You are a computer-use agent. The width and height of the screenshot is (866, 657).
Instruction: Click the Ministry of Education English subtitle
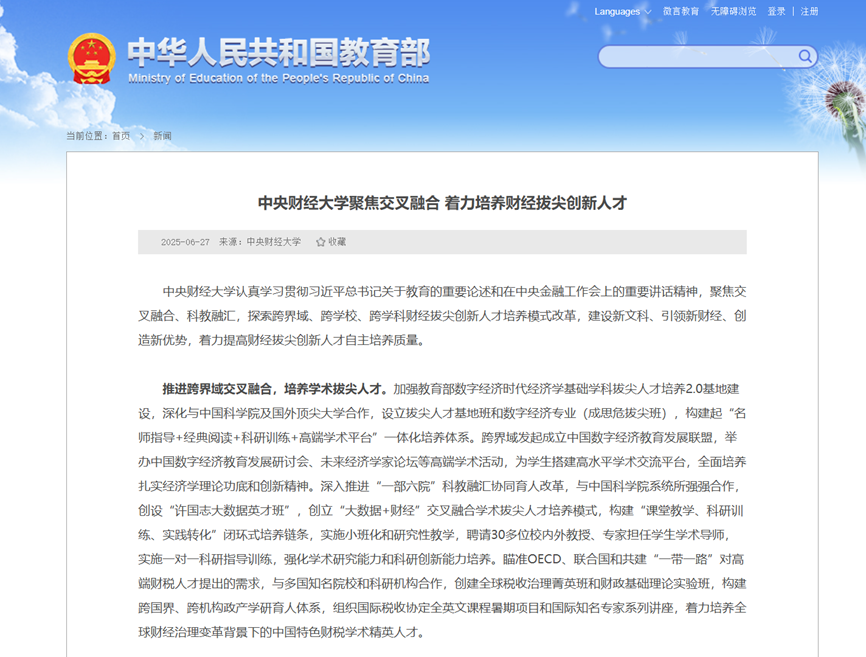278,78
